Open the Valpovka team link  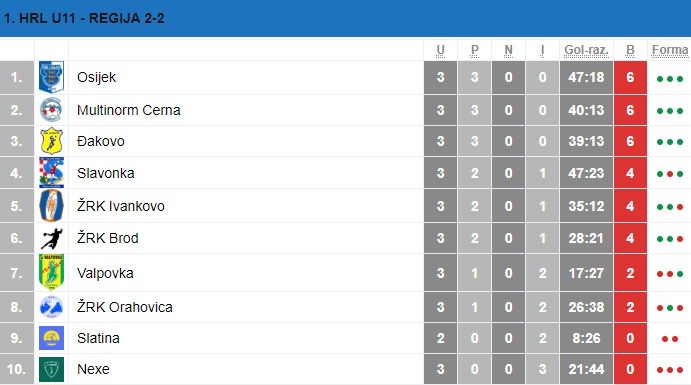[105, 273]
